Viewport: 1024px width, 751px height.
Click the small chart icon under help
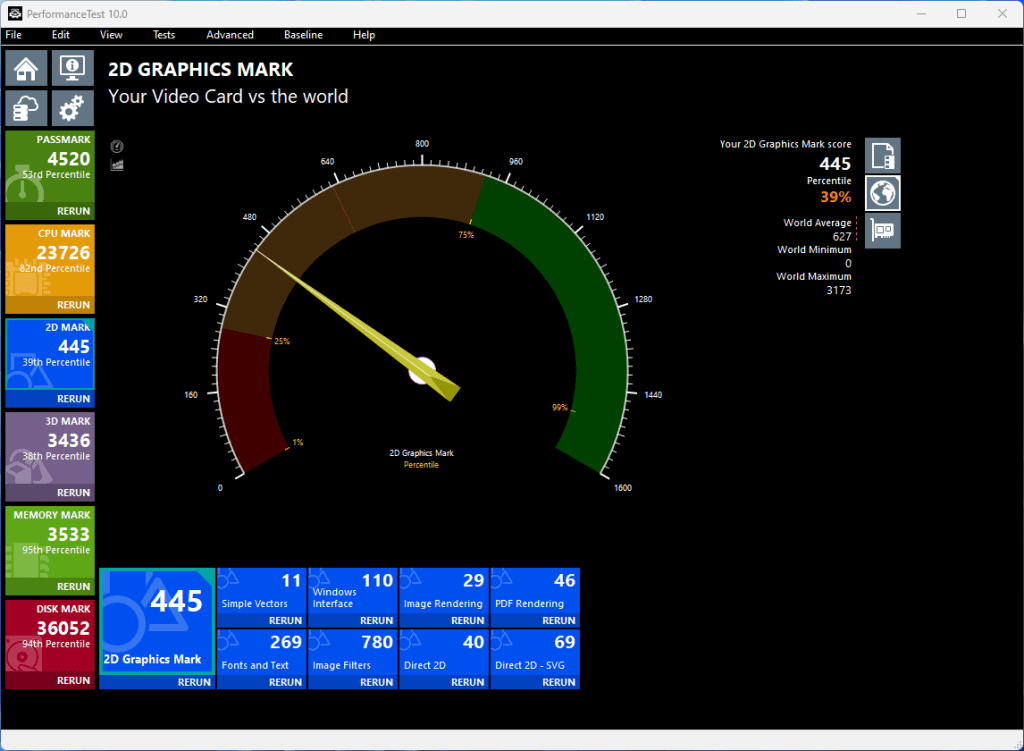[117, 165]
